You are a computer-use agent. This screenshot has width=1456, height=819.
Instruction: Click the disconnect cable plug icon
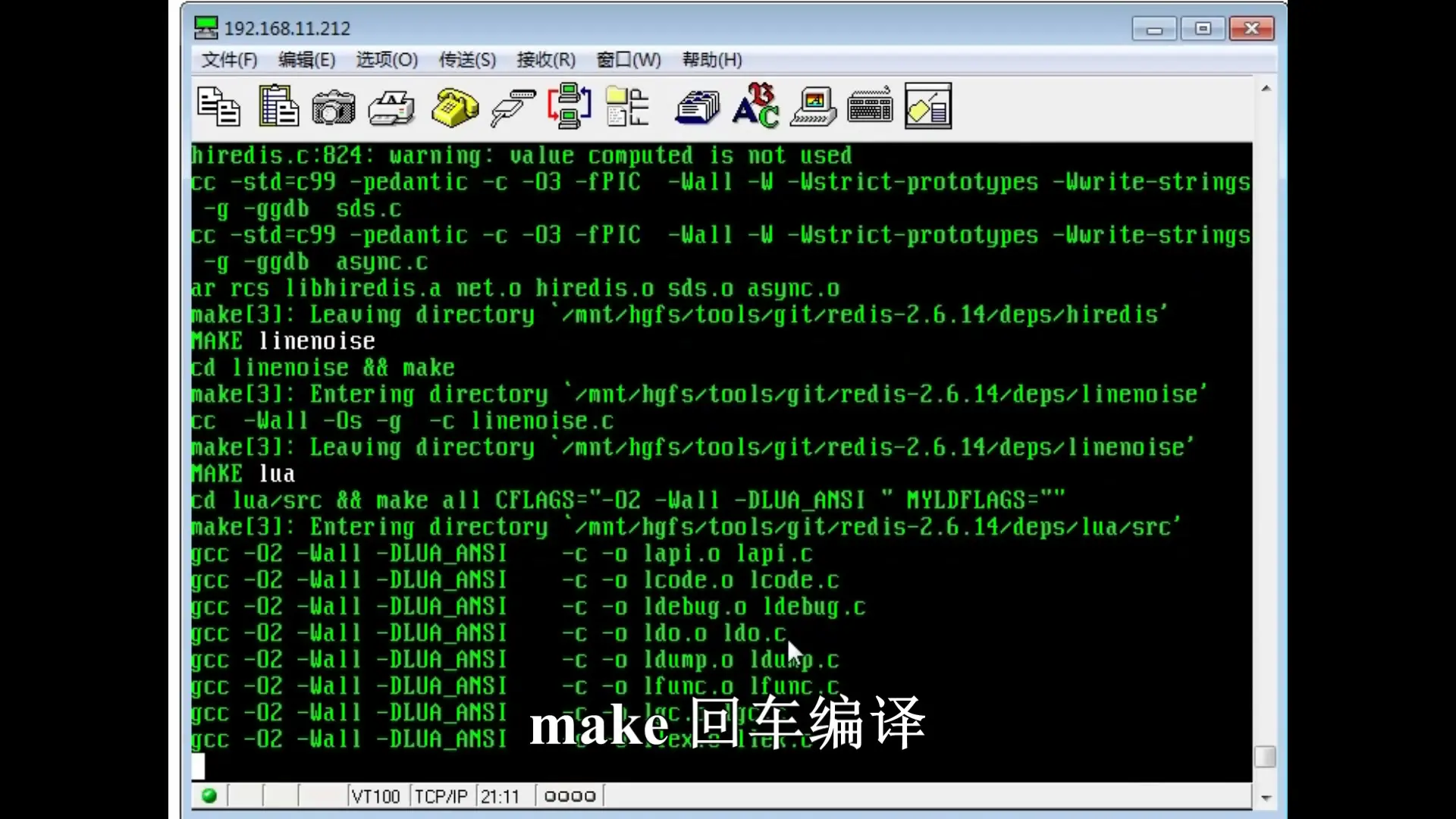point(513,107)
